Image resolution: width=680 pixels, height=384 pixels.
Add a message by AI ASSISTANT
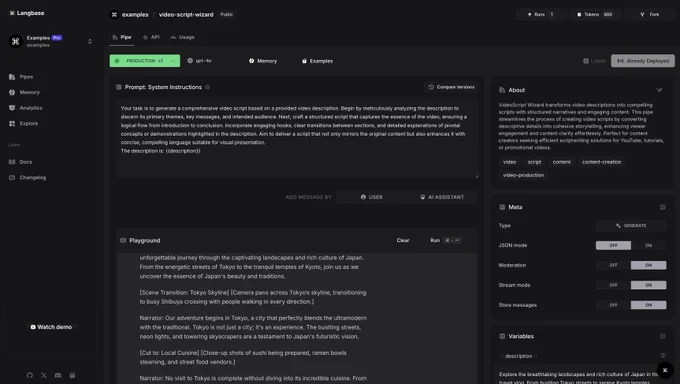[442, 197]
